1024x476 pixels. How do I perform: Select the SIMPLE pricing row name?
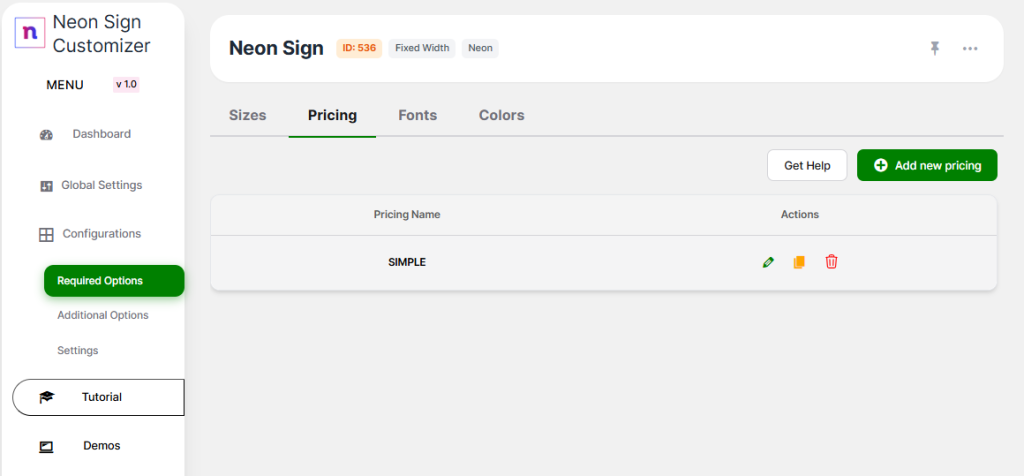point(407,262)
